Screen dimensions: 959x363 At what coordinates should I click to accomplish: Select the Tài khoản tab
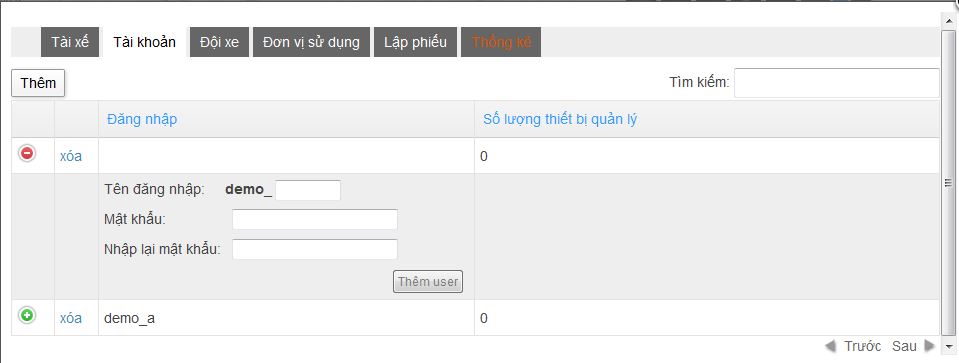pyautogui.click(x=144, y=42)
